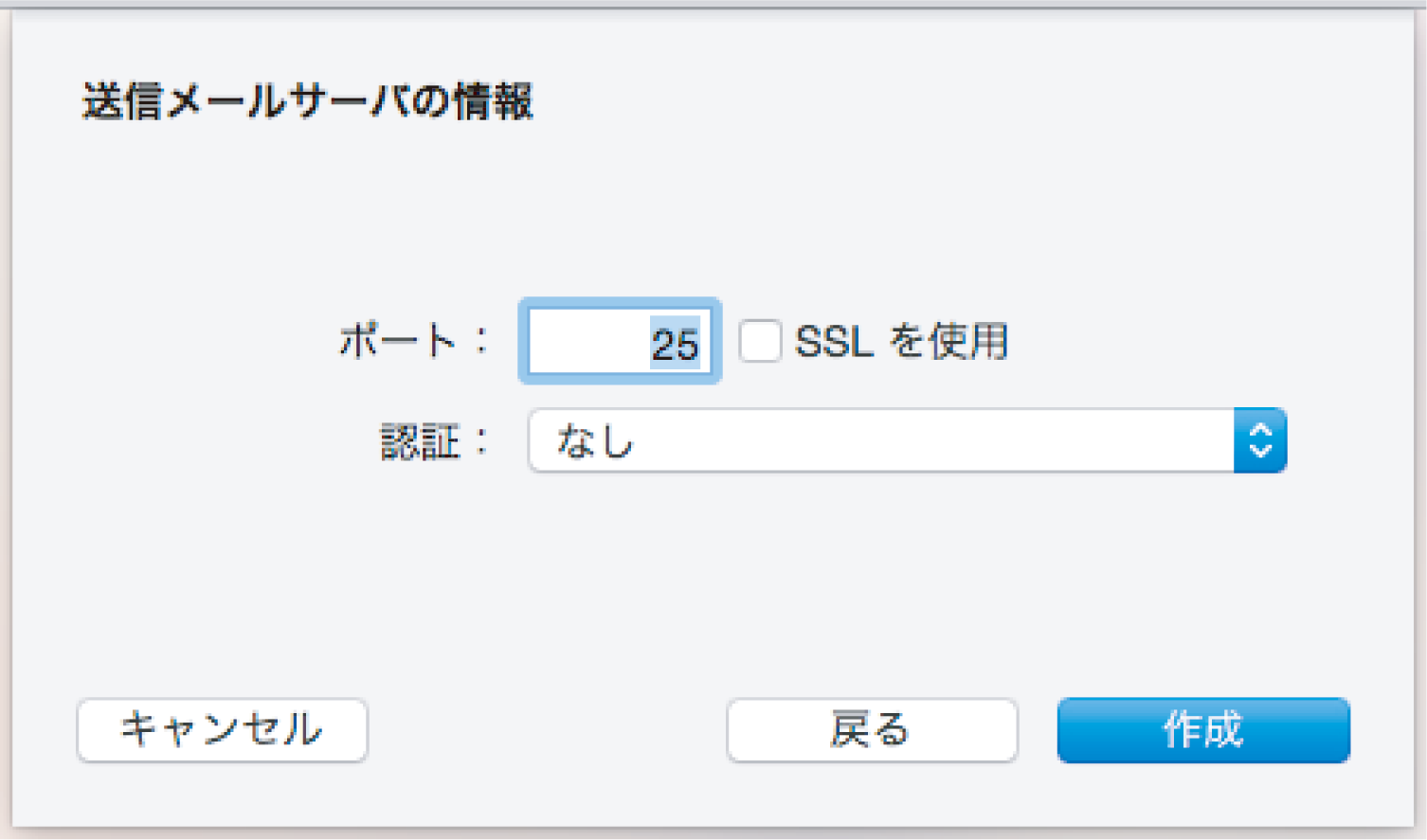The image size is (1427, 840).
Task: Select the なし value in authentication menu
Action: (595, 441)
